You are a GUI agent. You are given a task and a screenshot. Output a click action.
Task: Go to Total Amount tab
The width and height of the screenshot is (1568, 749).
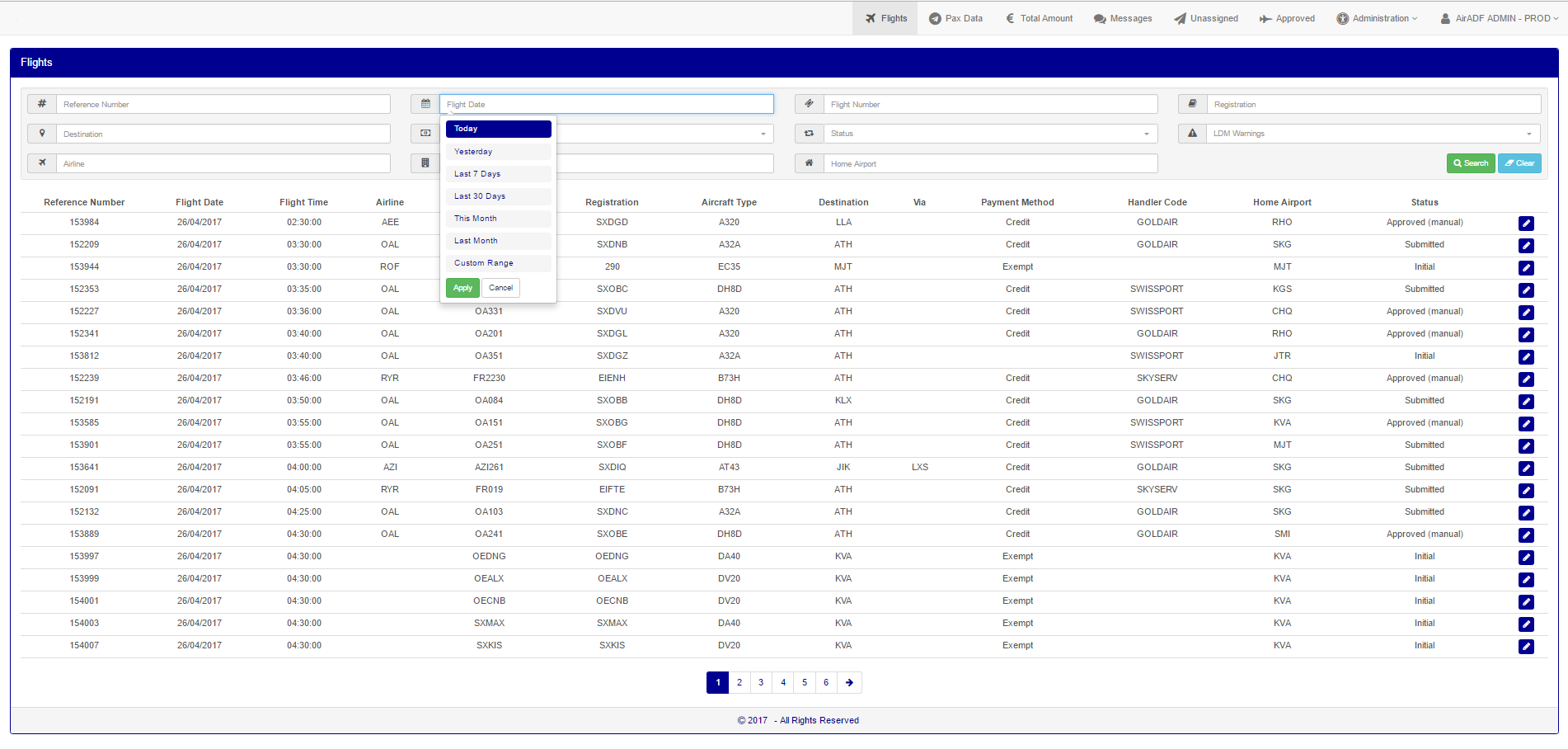[x=1039, y=18]
